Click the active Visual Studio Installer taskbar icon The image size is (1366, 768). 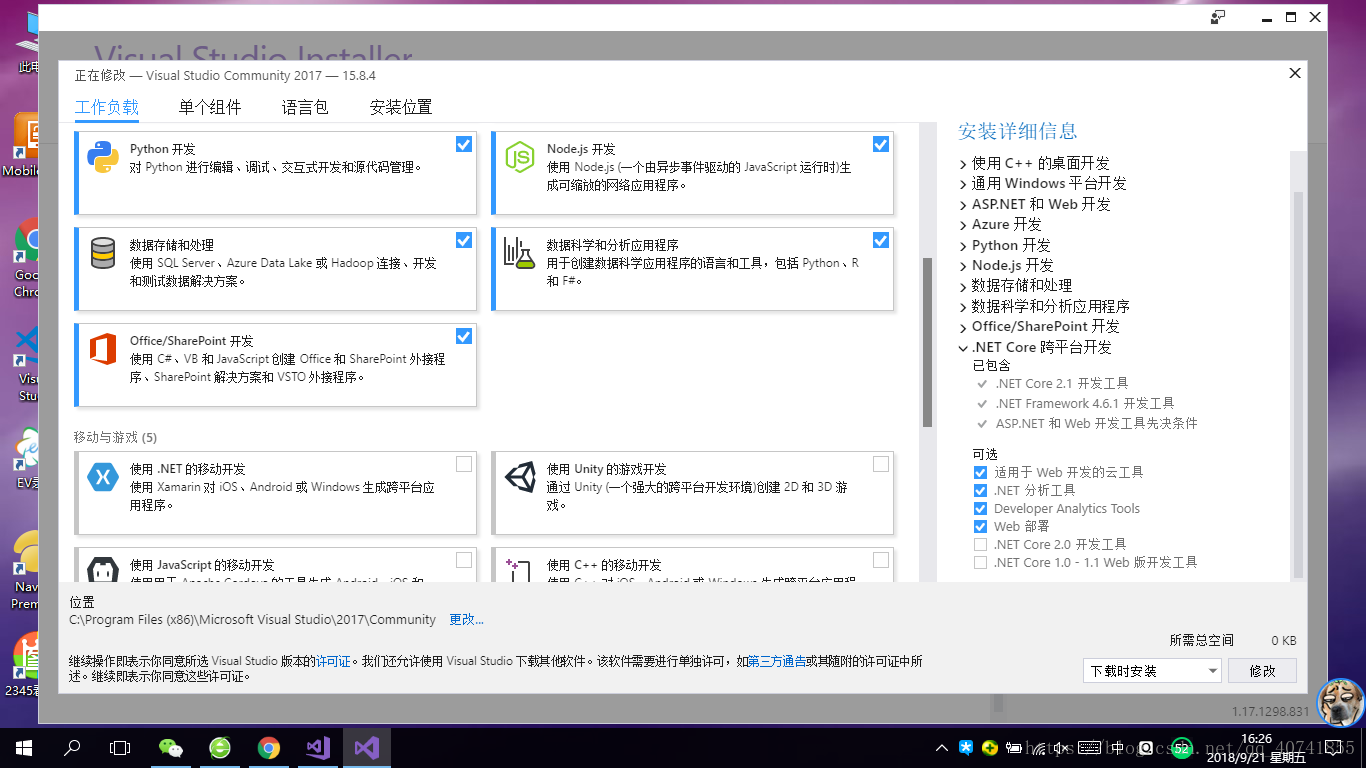(x=367, y=748)
